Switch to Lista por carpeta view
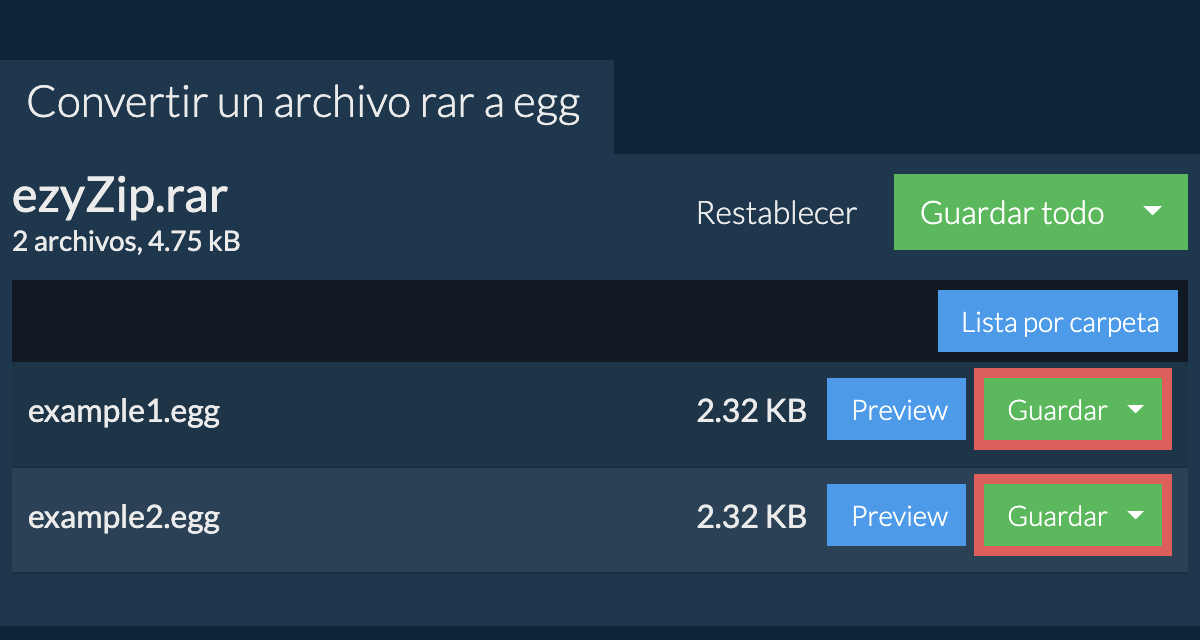This screenshot has height=640, width=1200. click(1058, 322)
